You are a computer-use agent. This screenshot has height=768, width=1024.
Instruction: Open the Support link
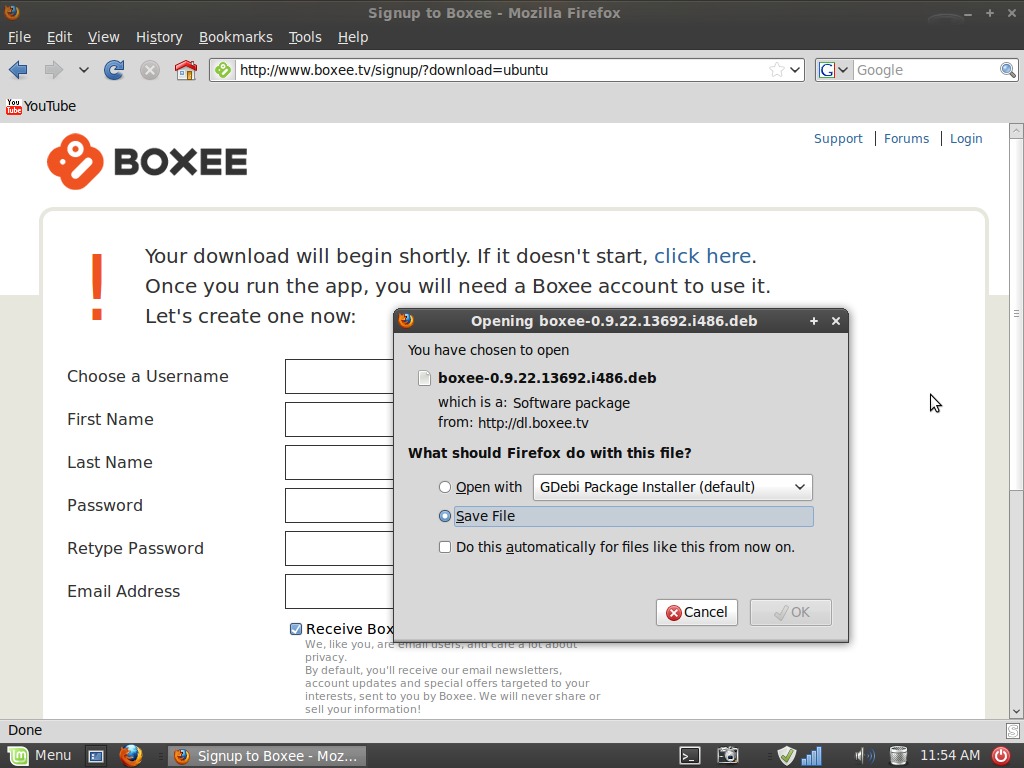coord(838,138)
